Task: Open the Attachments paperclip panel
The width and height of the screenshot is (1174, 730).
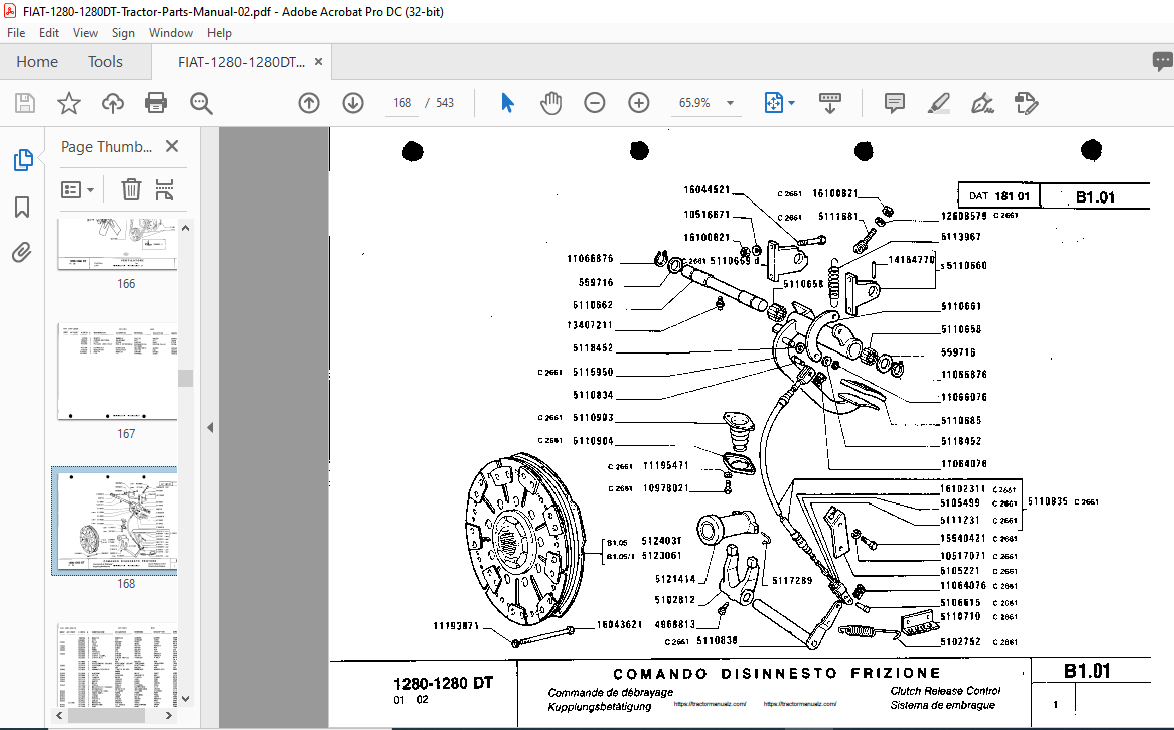Action: [22, 253]
